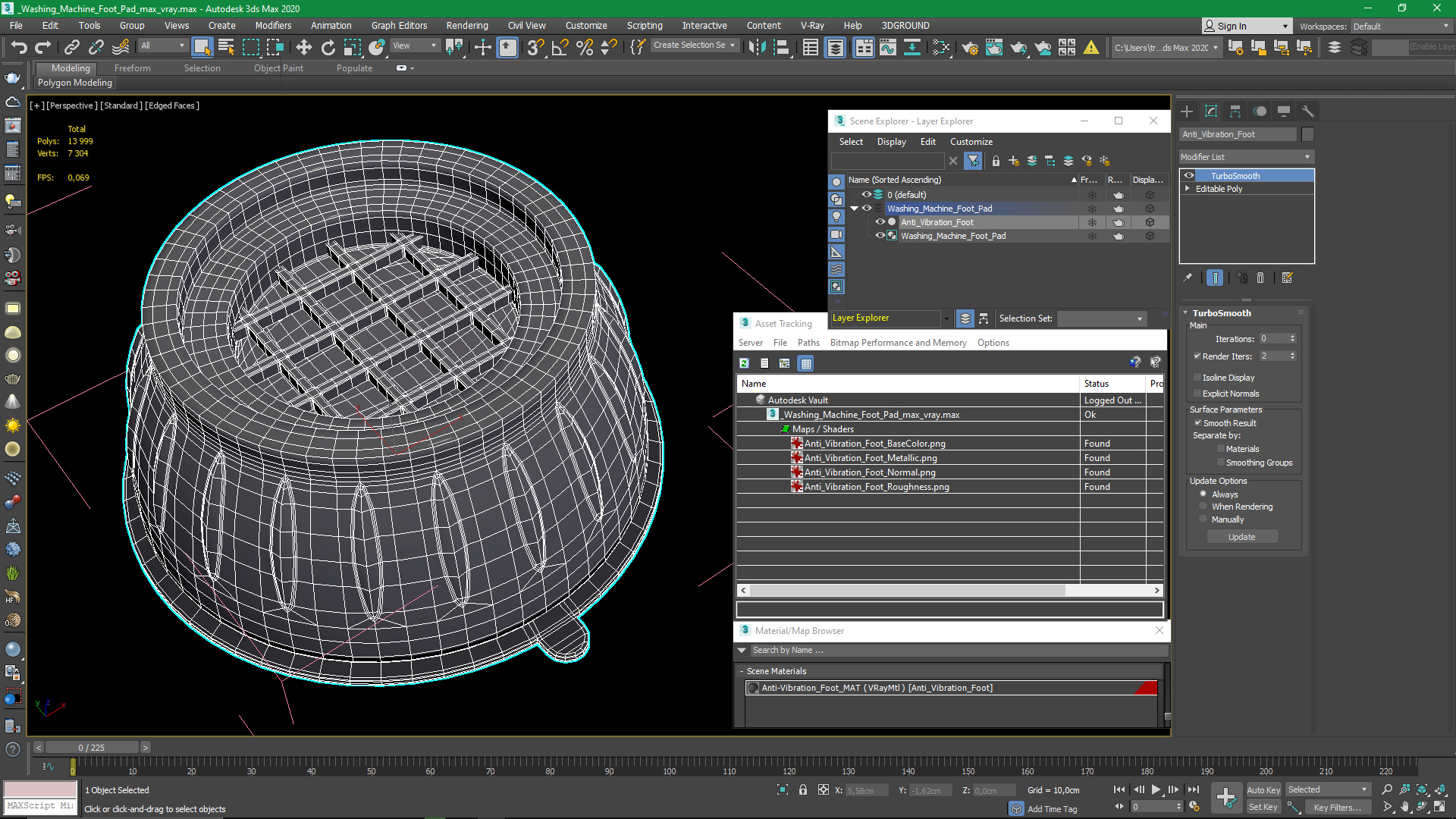Open the Modifier List dropdown
This screenshot has width=1456, height=819.
click(1246, 157)
